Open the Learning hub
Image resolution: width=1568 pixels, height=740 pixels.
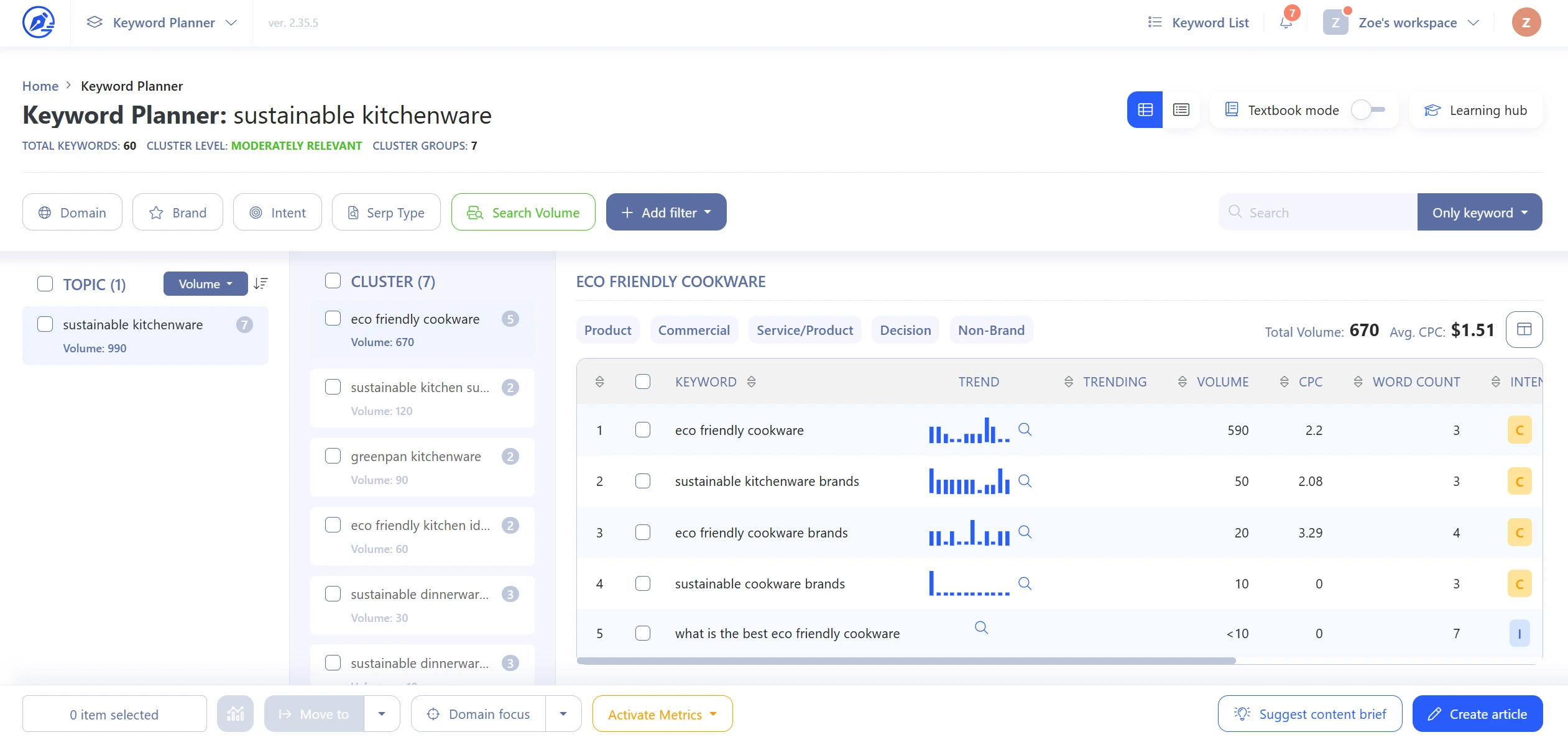click(1476, 110)
